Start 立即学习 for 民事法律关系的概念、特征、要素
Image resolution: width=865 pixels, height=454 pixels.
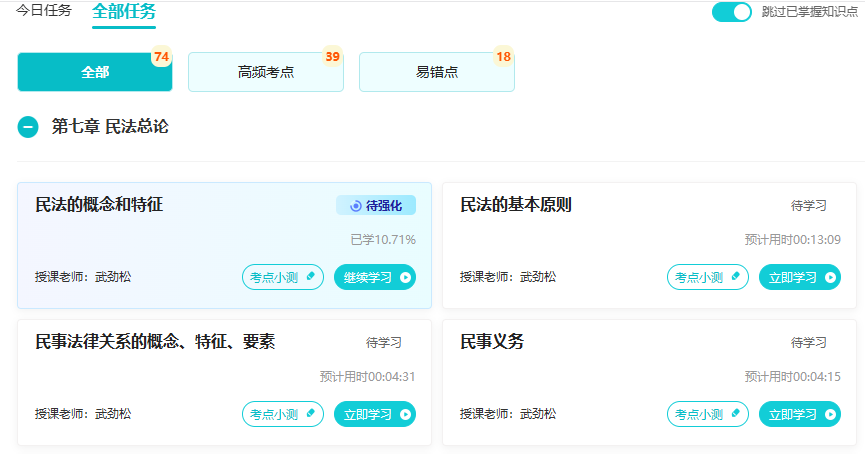tap(375, 414)
